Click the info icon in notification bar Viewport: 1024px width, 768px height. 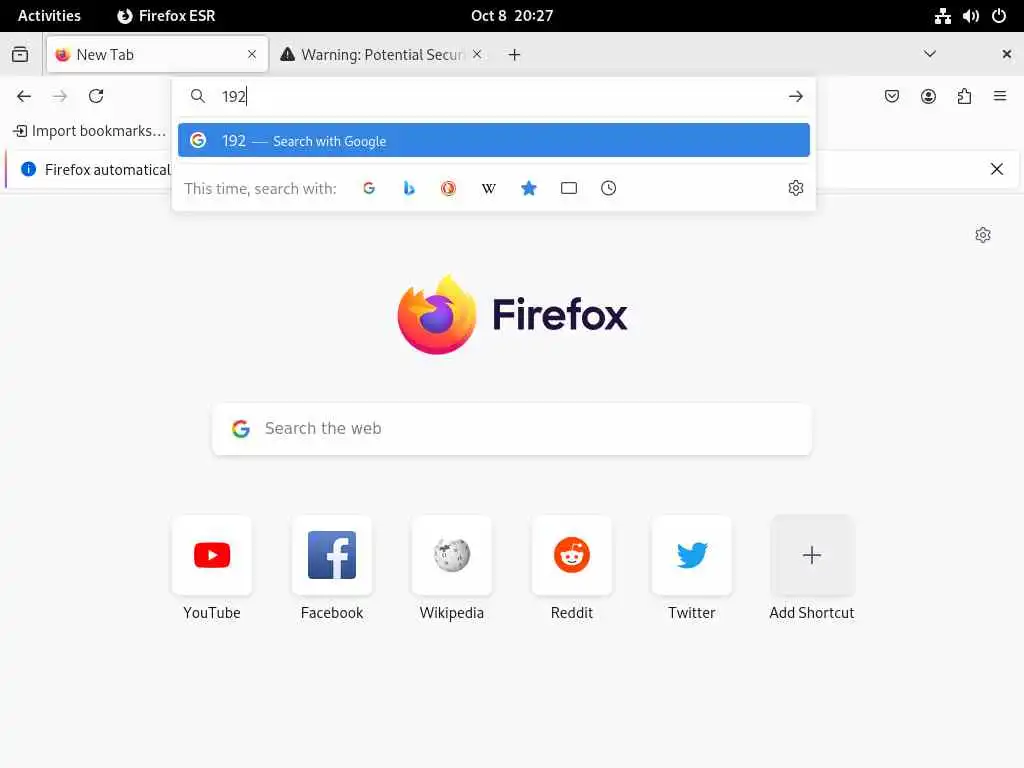(29, 169)
